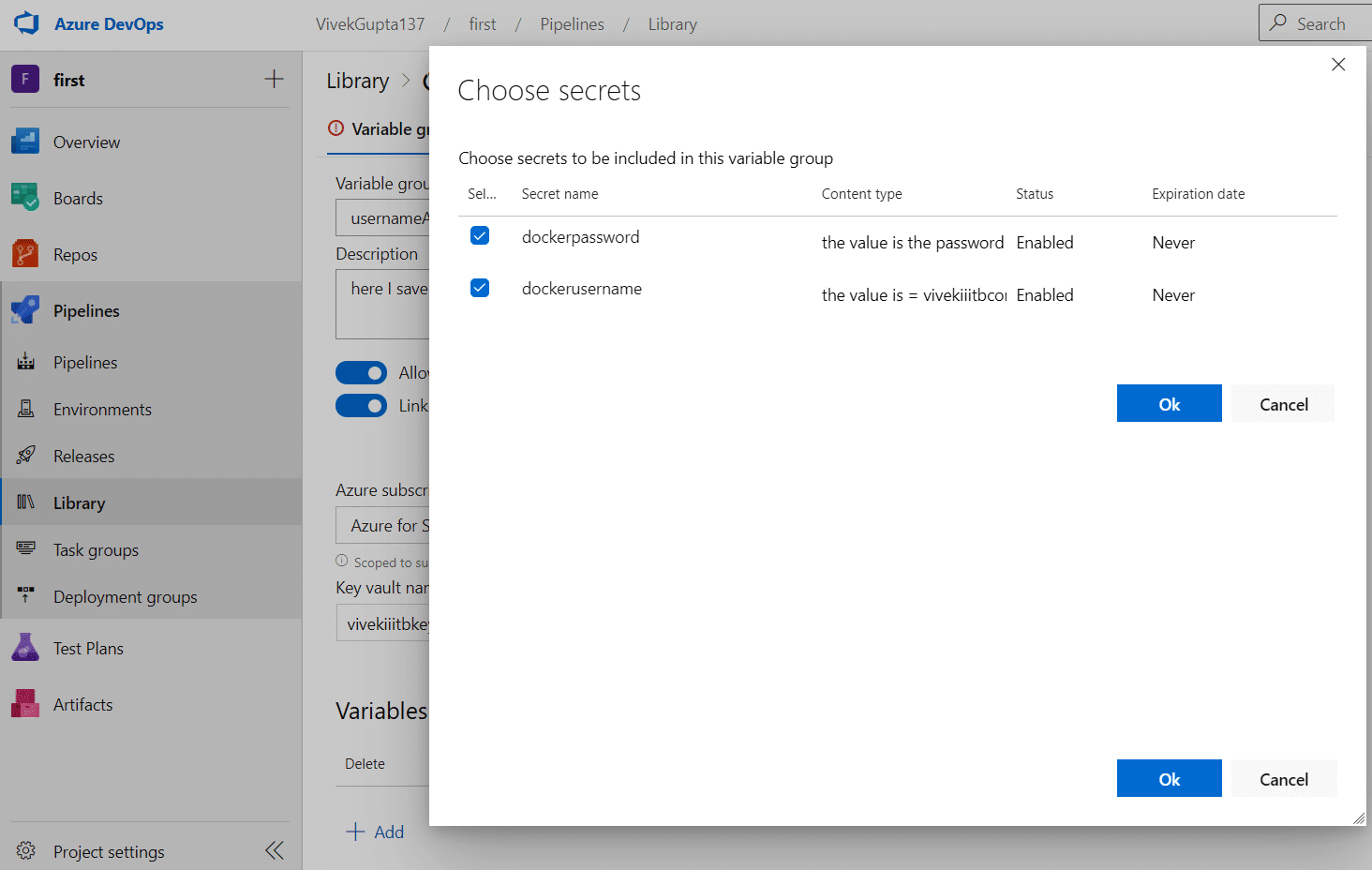Open the Repos icon in sidebar

25,254
